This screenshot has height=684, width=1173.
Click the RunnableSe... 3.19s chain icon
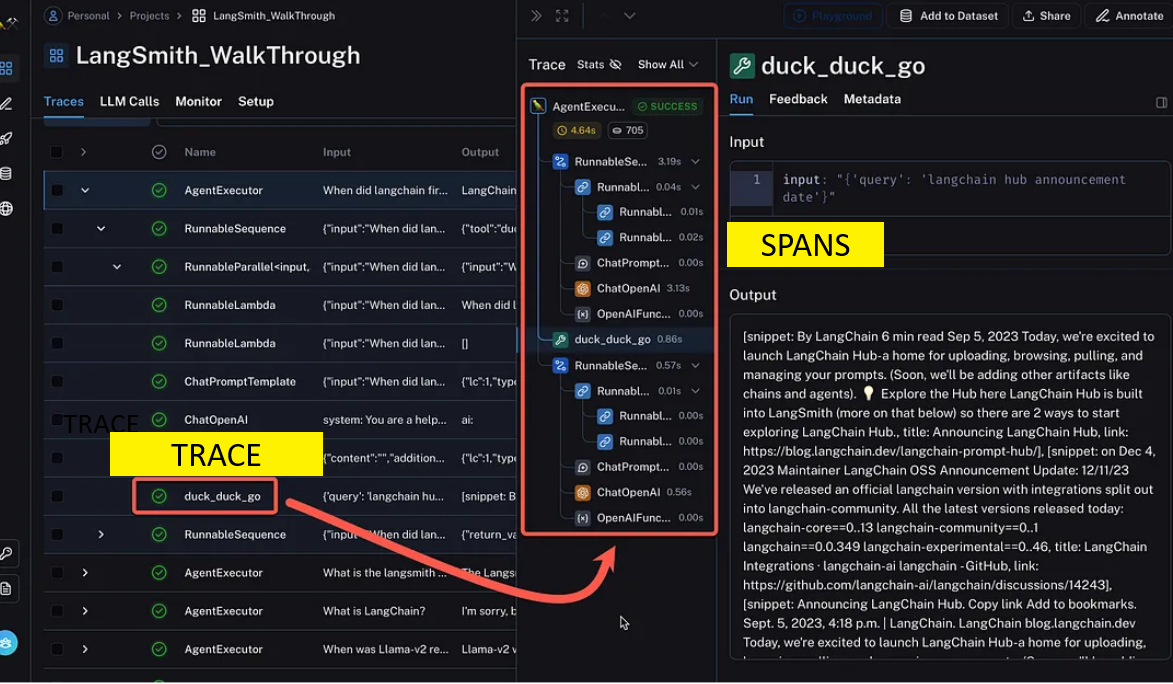point(560,162)
